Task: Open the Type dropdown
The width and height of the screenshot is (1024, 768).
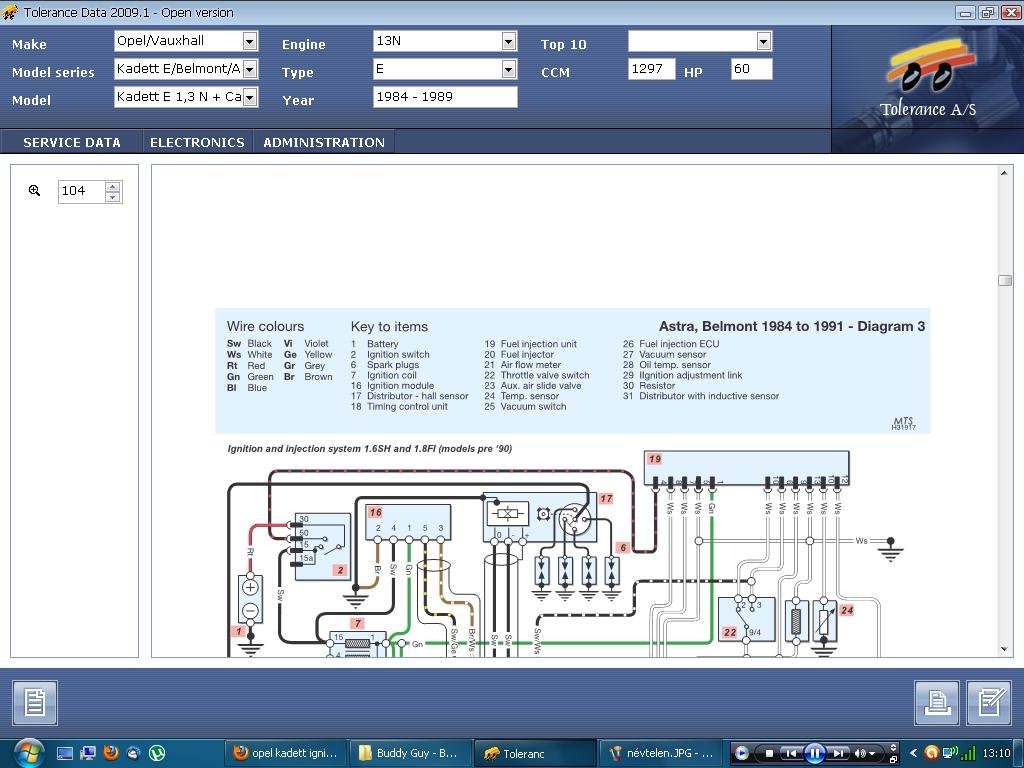Action: [509, 69]
